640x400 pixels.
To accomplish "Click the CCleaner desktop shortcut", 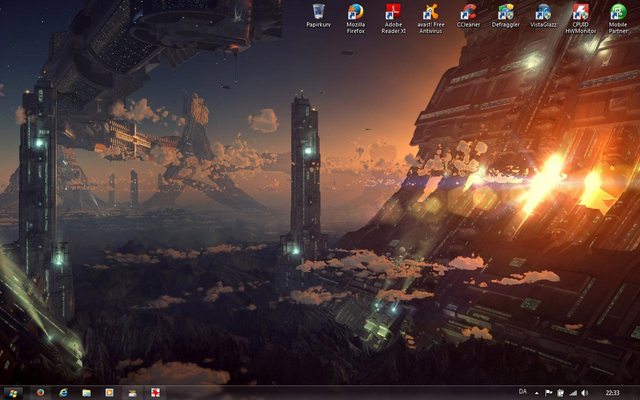I will pos(468,13).
